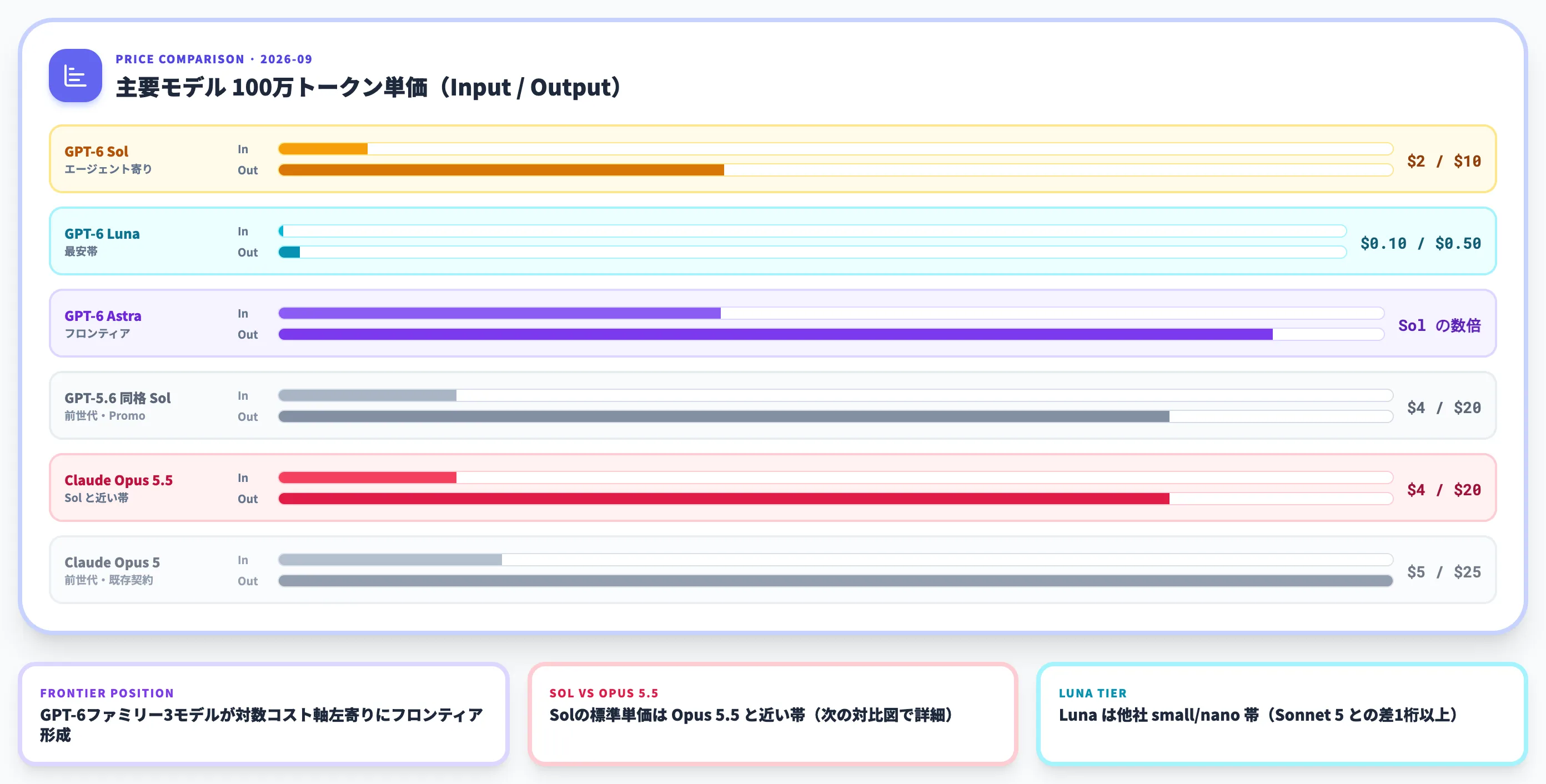
Task: Click the "エージェント寄り" subtitle
Action: click(x=108, y=169)
